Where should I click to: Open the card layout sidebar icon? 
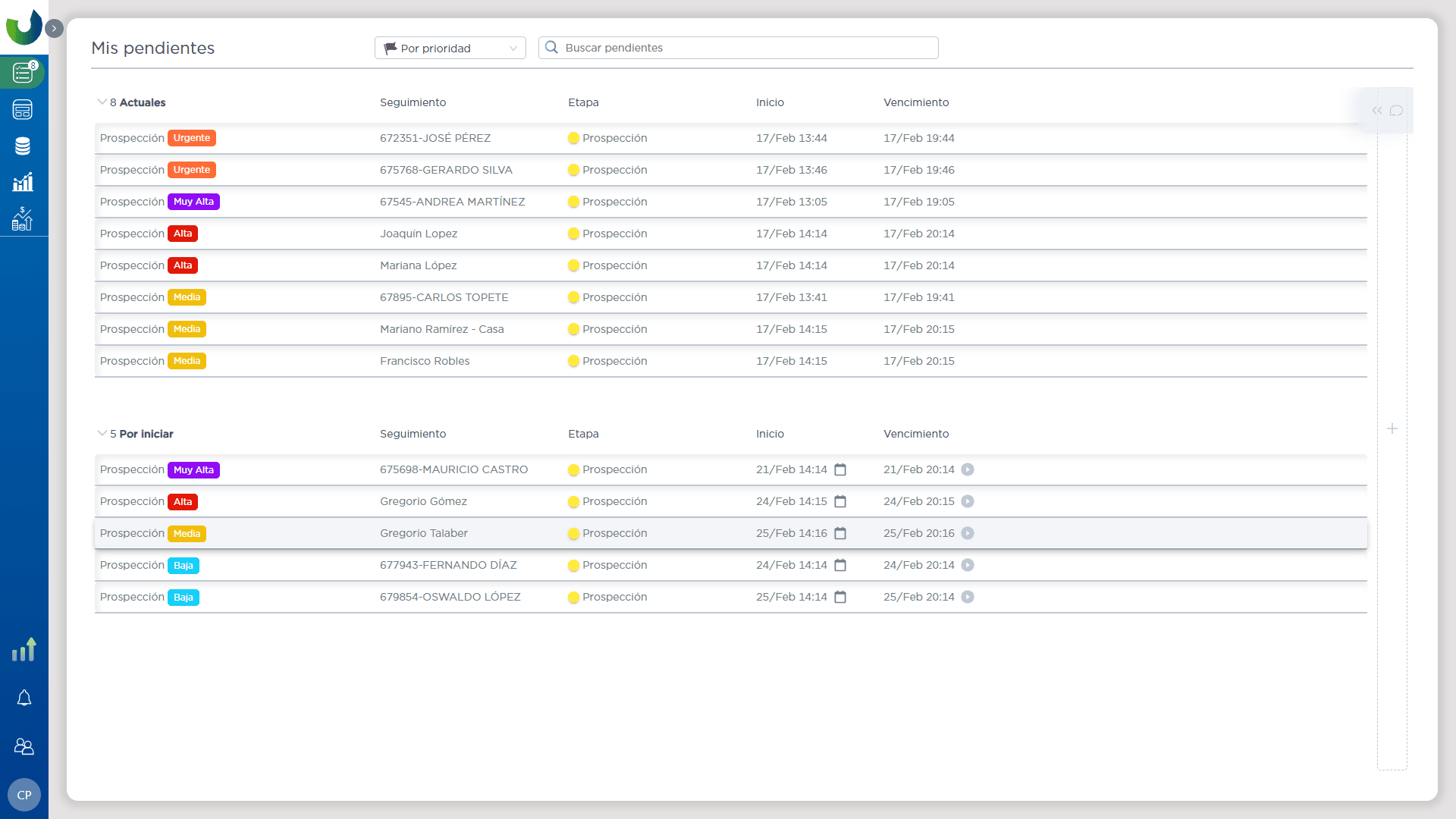pyautogui.click(x=23, y=110)
